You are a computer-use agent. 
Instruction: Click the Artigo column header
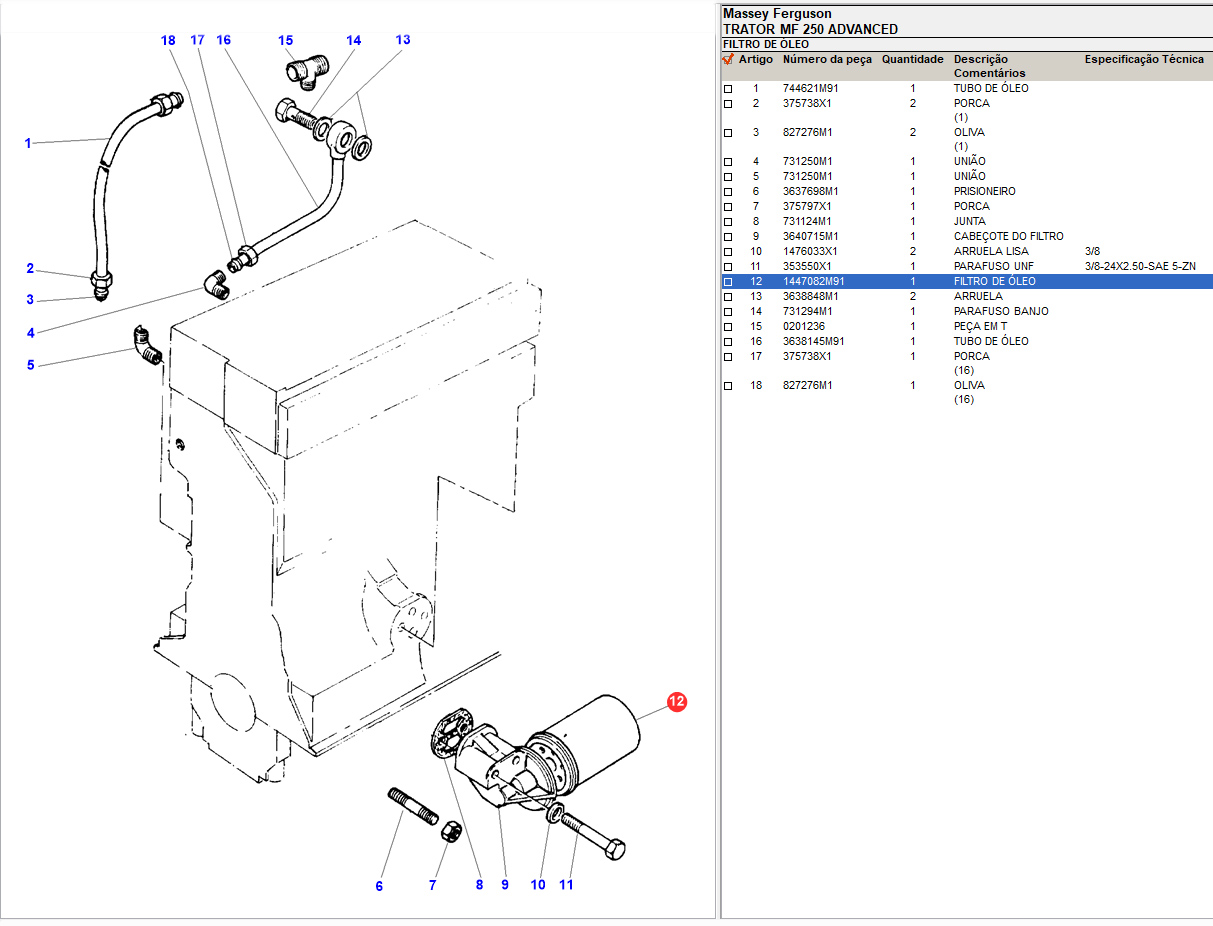755,60
